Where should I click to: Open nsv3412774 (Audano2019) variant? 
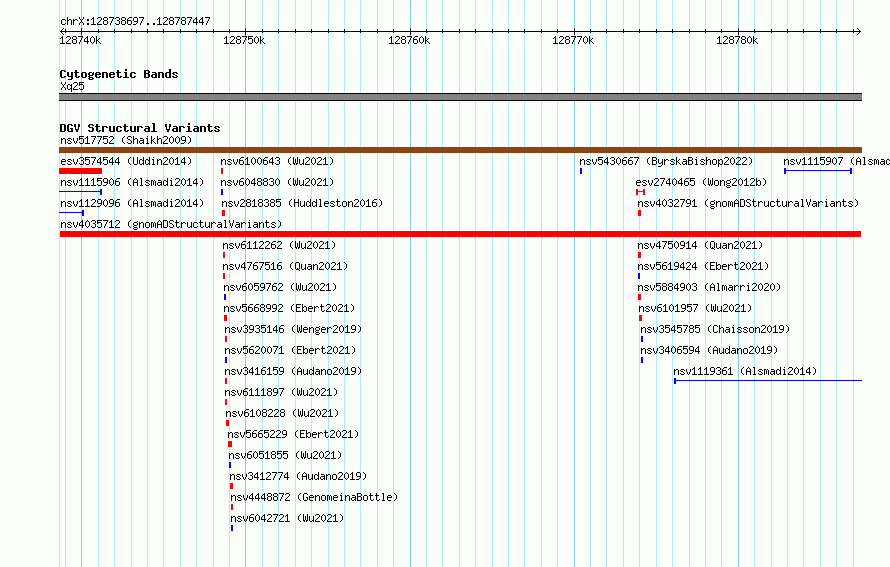coord(299,476)
